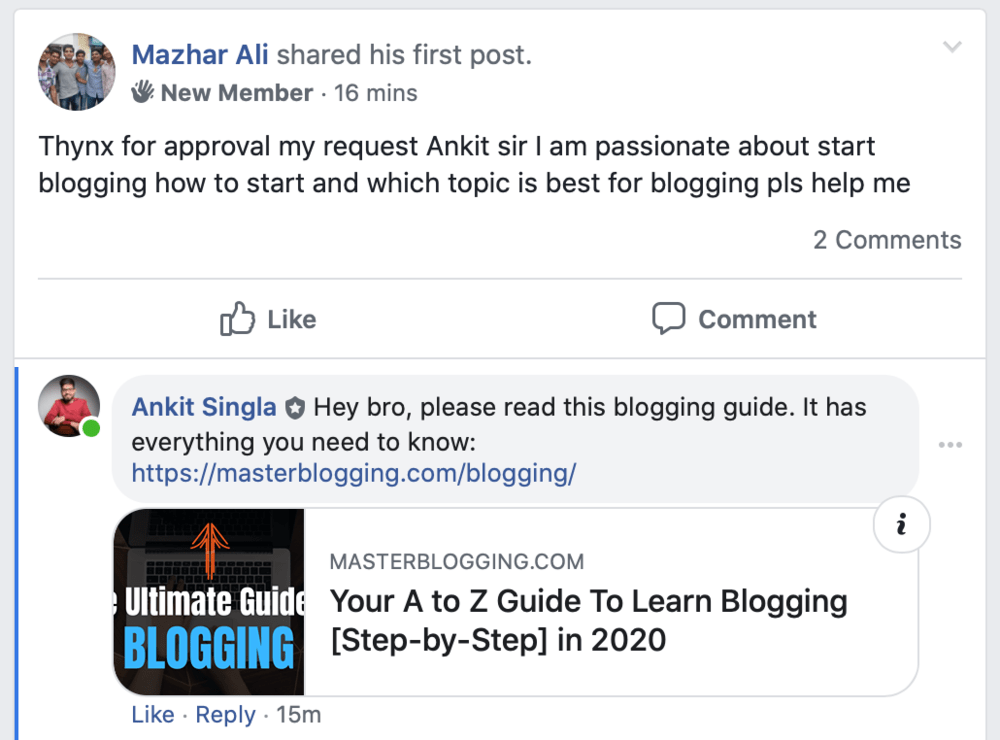The width and height of the screenshot is (1000, 740).
Task: Click the Ultimate Guide Blogging thumbnail image
Action: (x=210, y=601)
